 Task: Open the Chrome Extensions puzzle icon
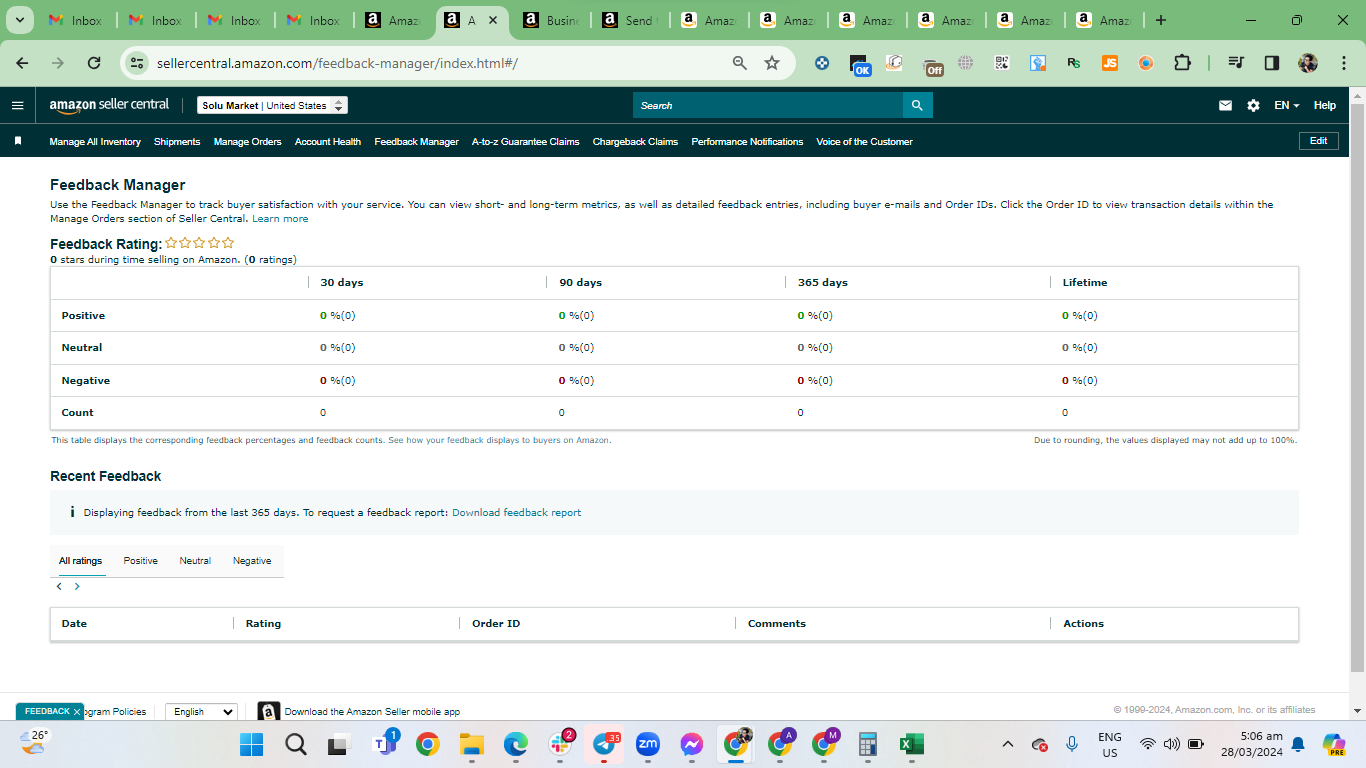click(x=1182, y=63)
